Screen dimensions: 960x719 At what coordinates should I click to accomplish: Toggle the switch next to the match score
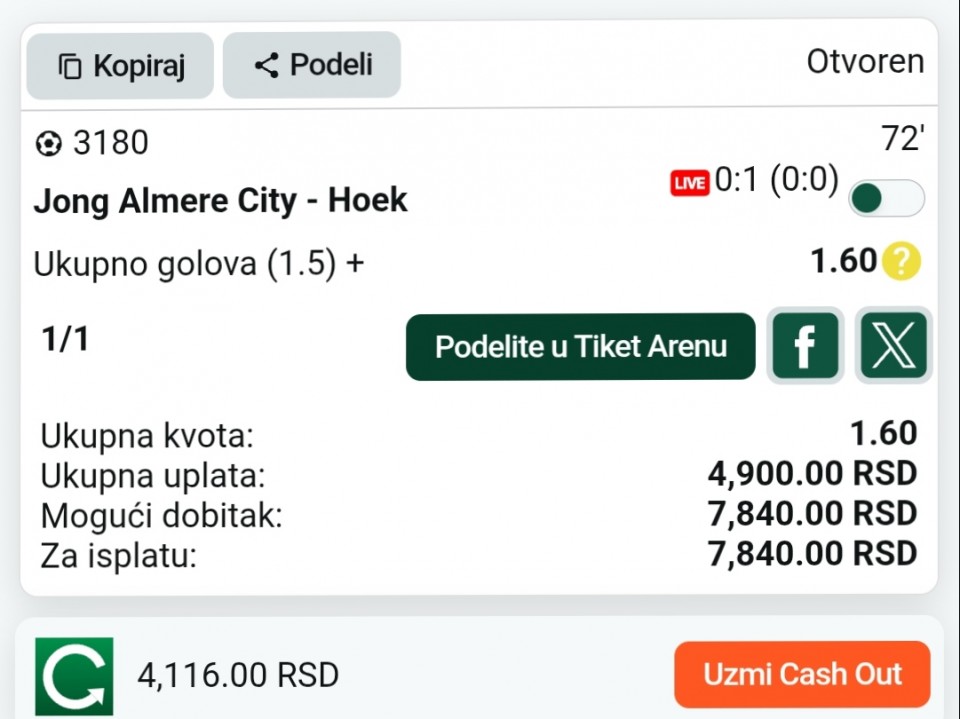(886, 198)
